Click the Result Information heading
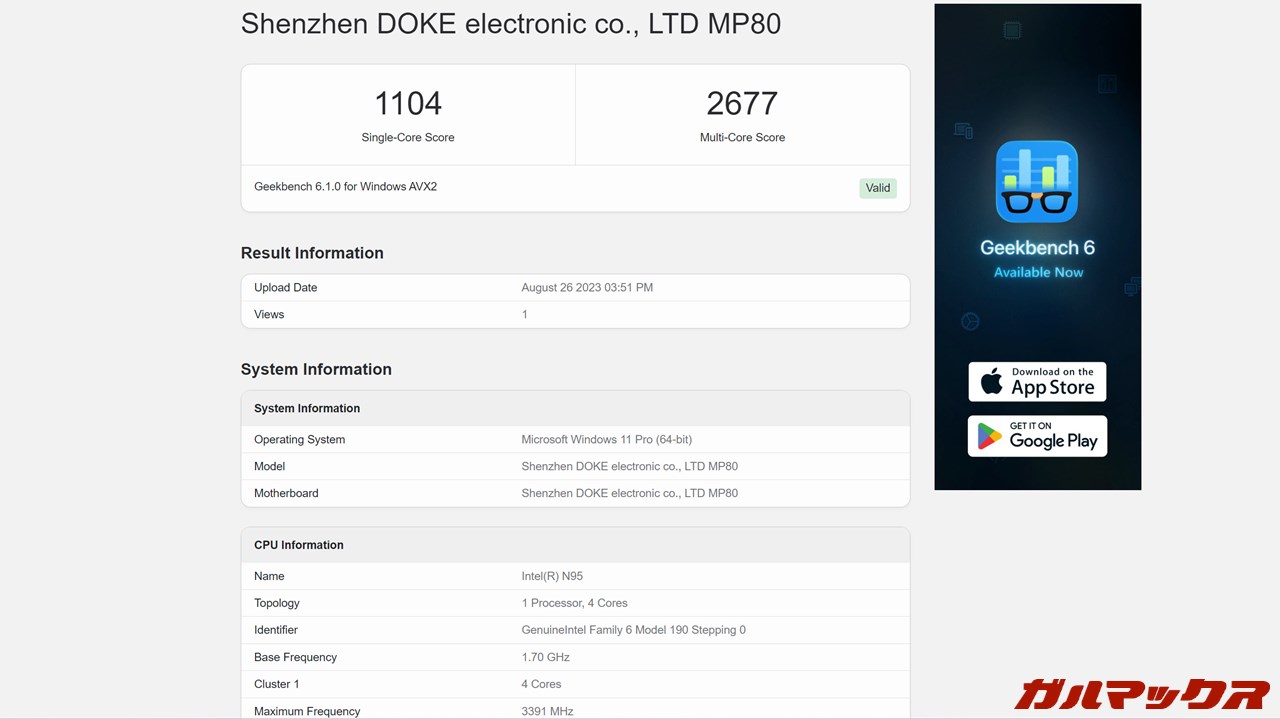 [312, 253]
